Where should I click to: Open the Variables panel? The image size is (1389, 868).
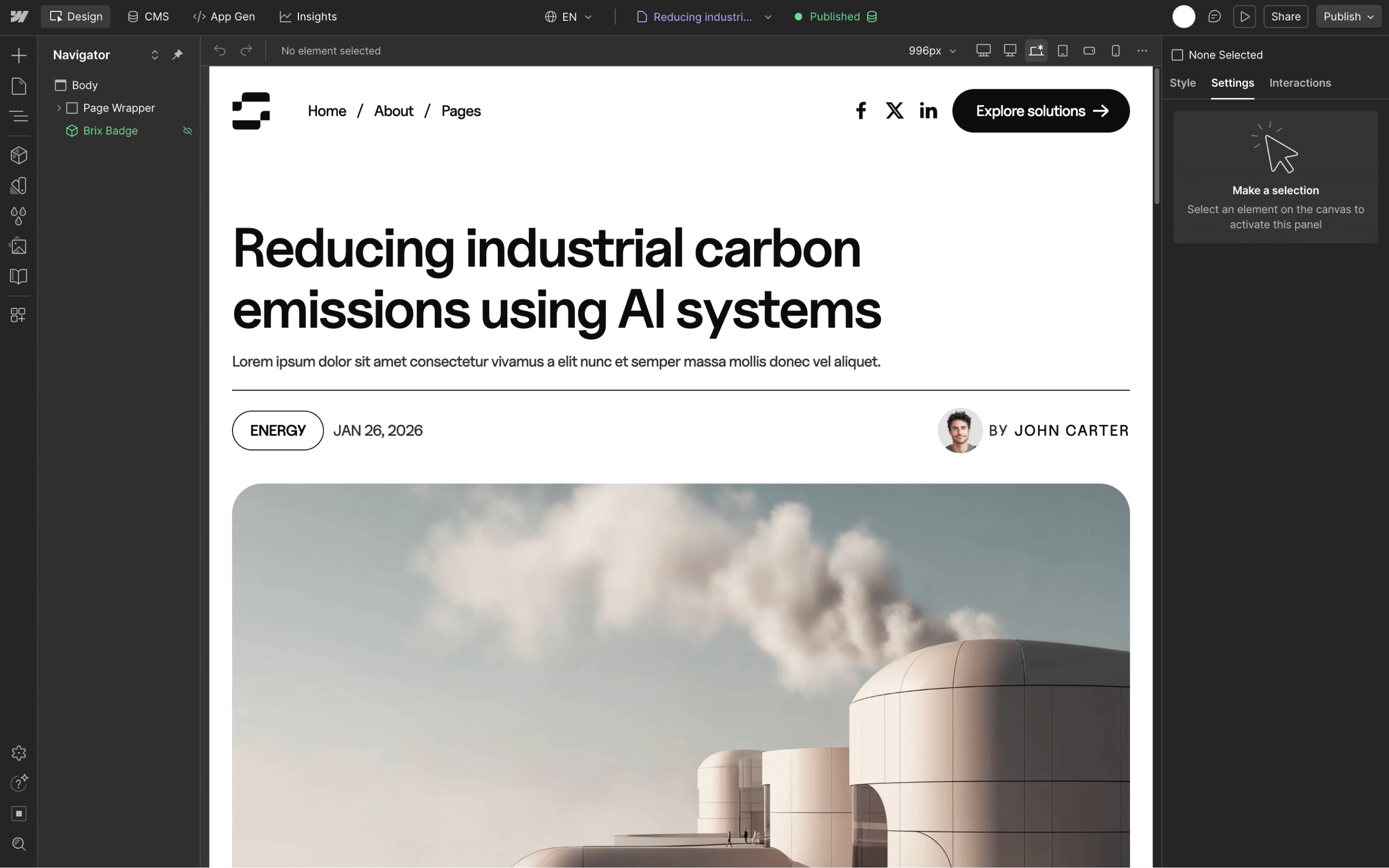click(19, 215)
